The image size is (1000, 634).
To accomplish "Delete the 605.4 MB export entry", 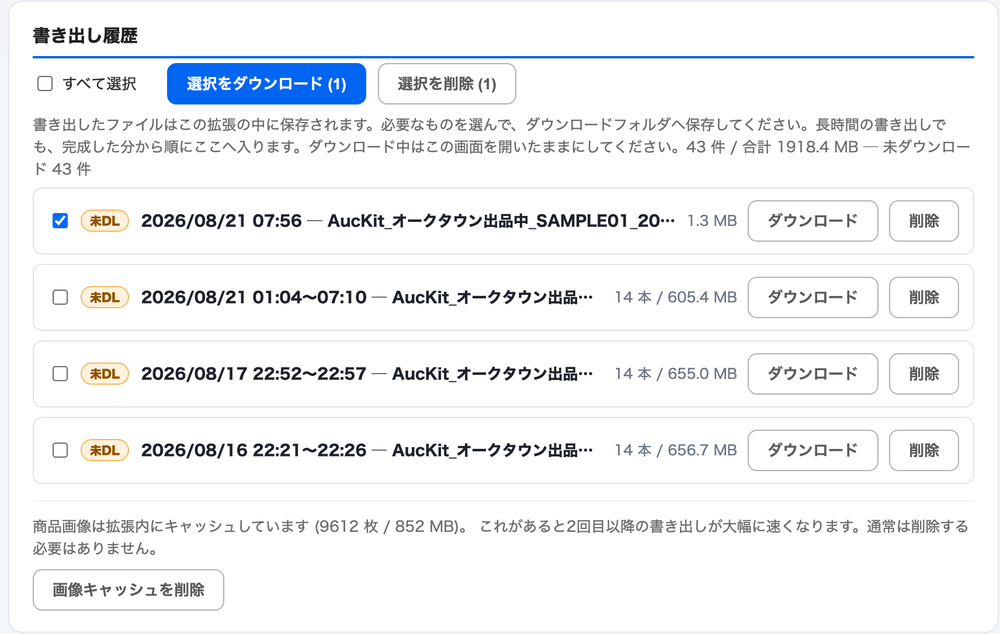I will [923, 297].
